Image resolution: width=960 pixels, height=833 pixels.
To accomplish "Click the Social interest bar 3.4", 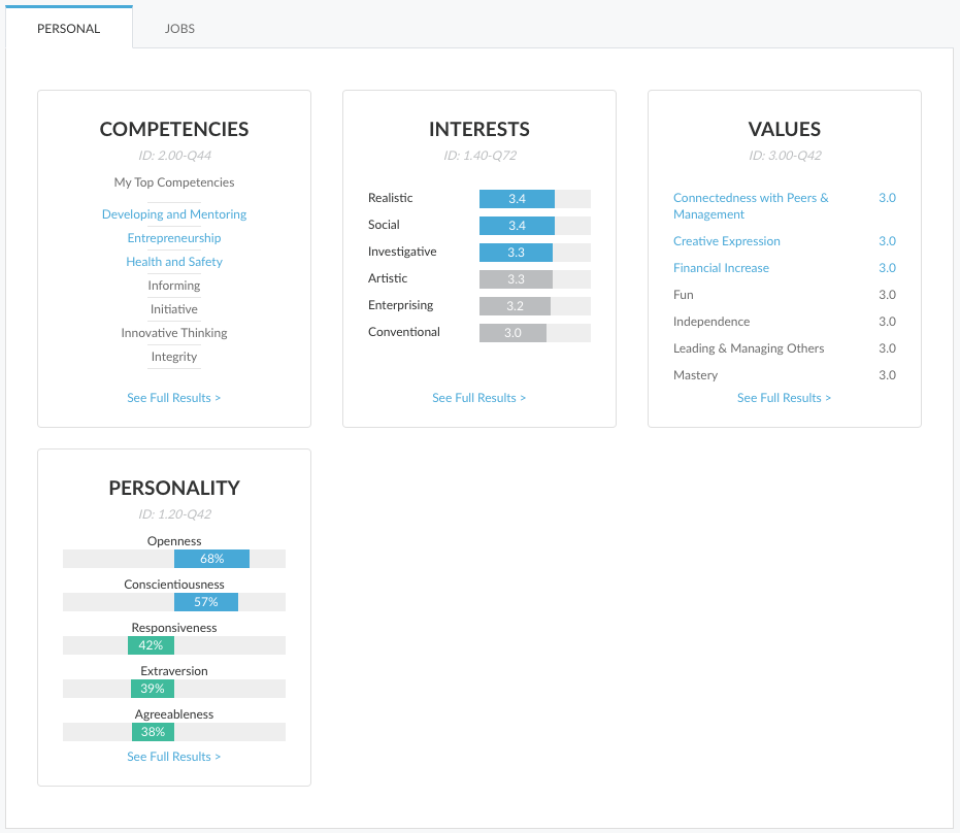I will pyautogui.click(x=517, y=226).
